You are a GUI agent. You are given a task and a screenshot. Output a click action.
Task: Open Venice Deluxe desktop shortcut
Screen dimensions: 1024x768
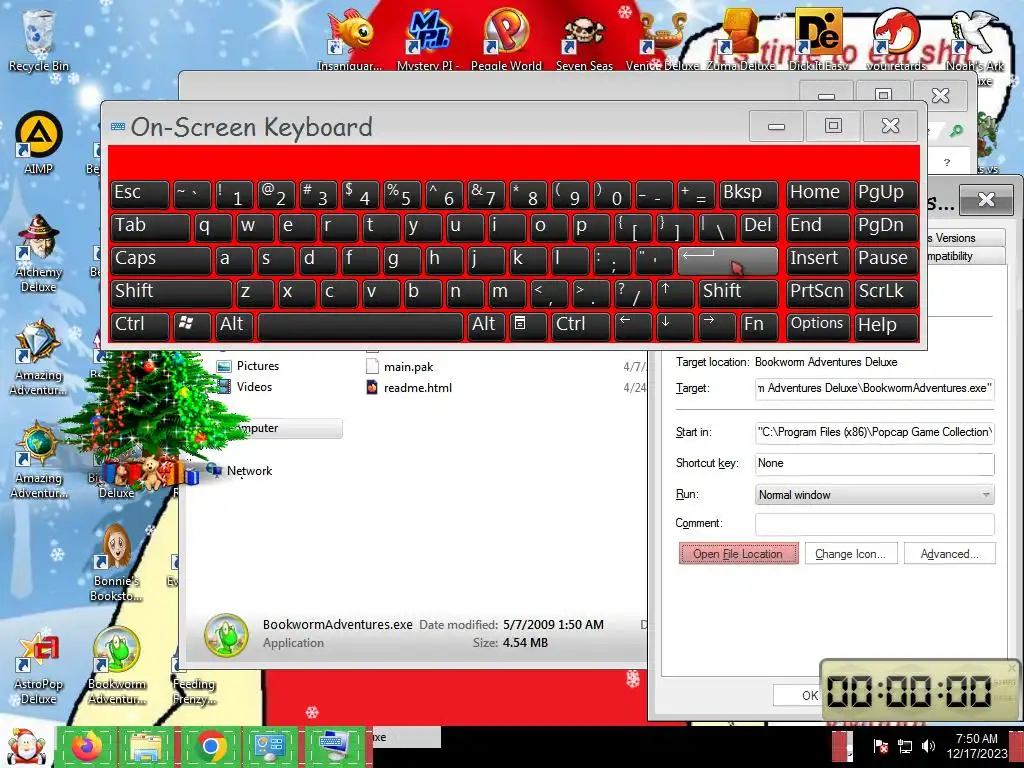[662, 39]
